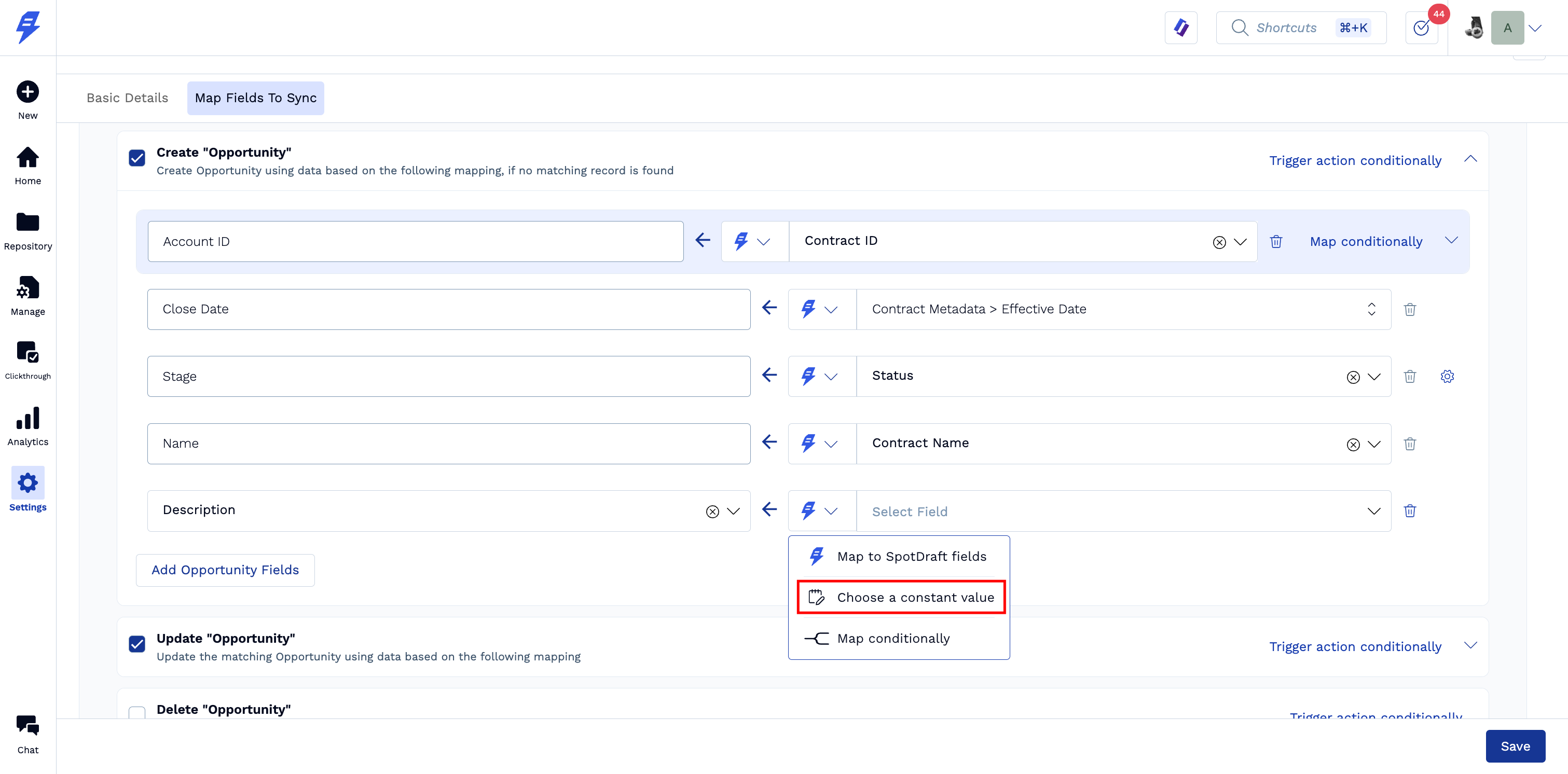Delete the Close Date mapping row
The width and height of the screenshot is (1568, 774).
1409,309
